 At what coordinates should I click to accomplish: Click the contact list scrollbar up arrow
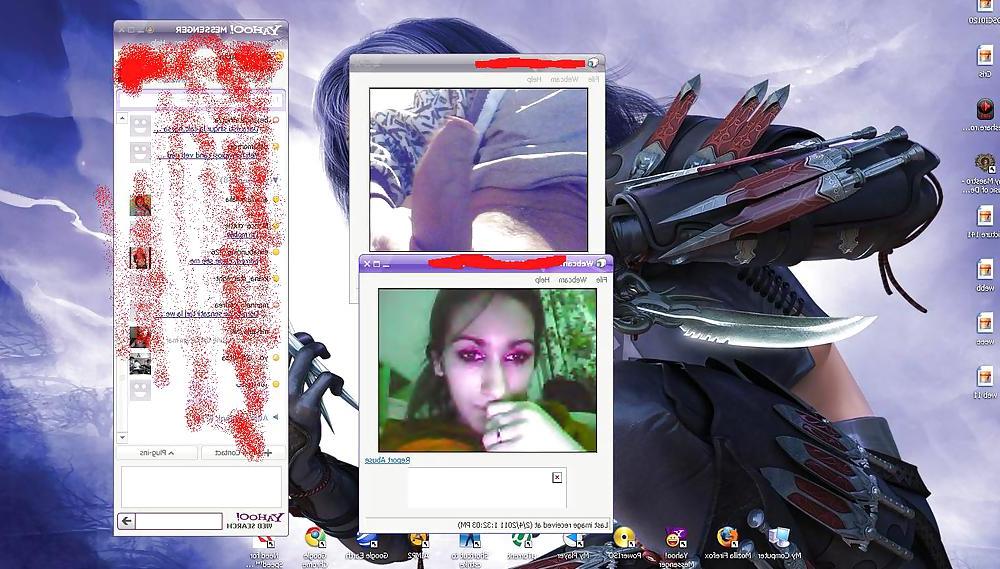(x=122, y=119)
